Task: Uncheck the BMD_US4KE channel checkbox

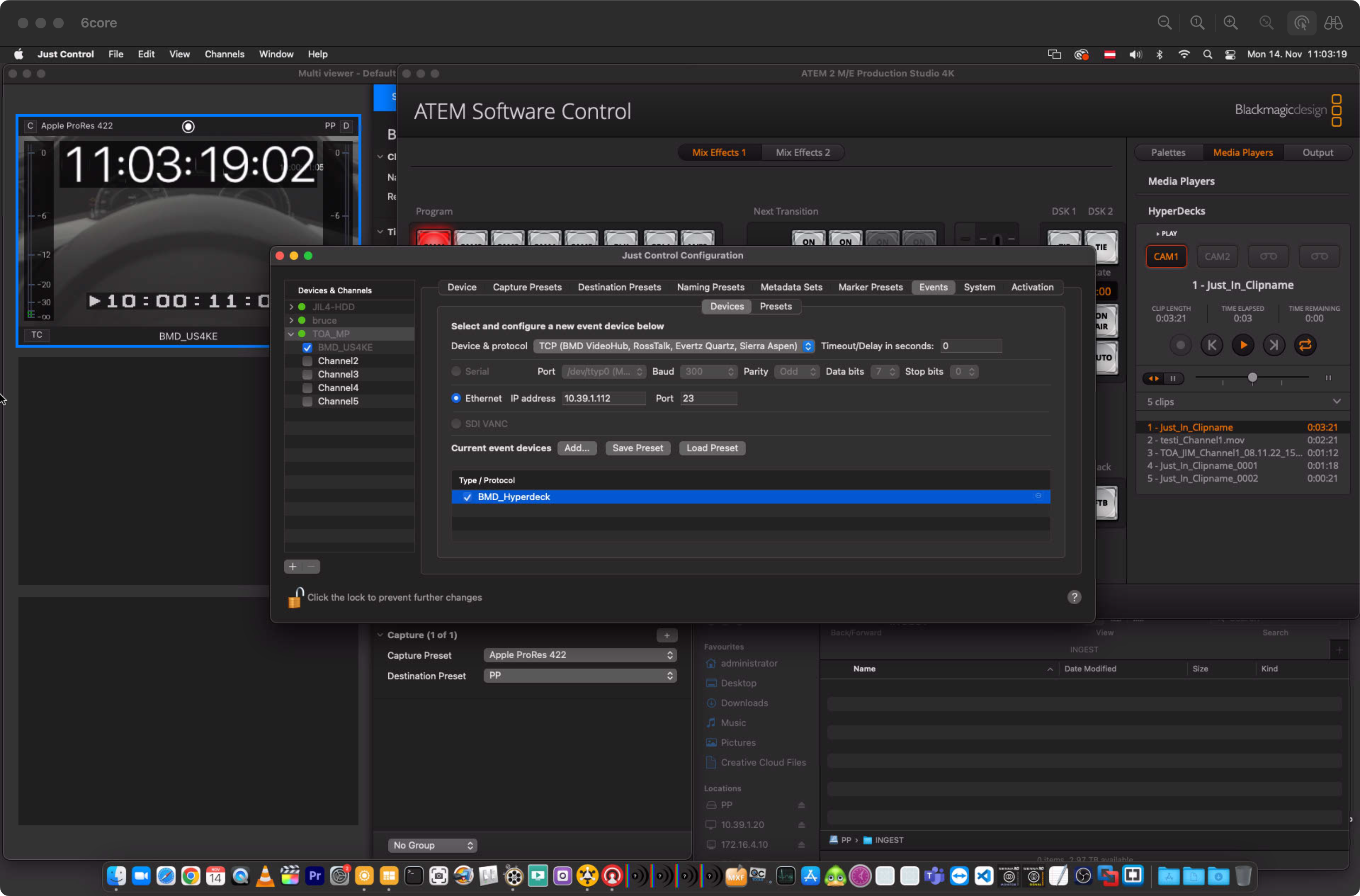Action: click(x=307, y=348)
